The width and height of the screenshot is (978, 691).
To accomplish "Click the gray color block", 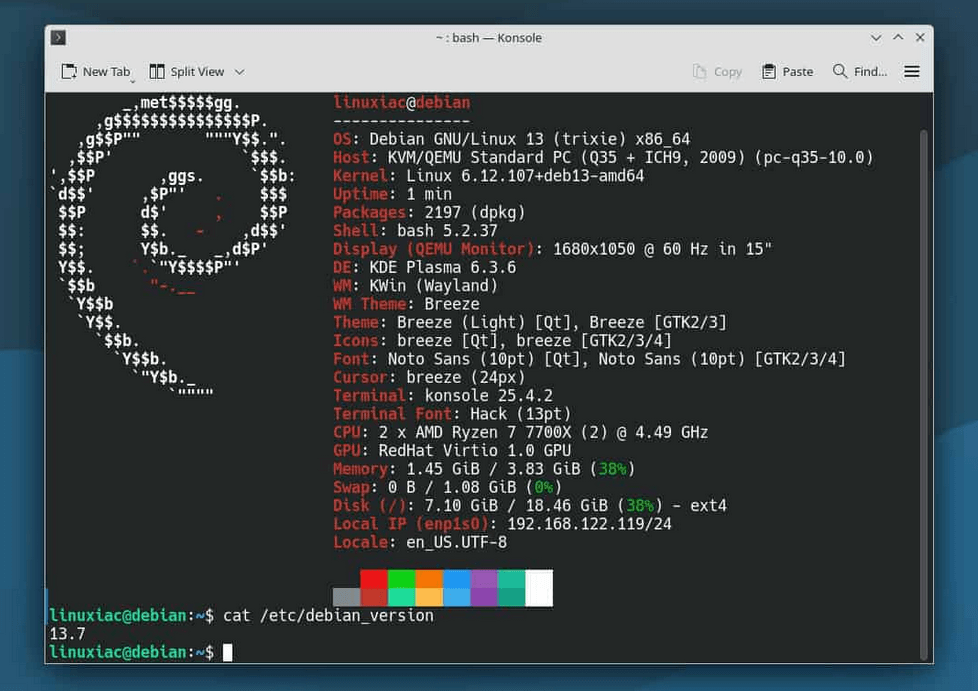I will coord(347,597).
